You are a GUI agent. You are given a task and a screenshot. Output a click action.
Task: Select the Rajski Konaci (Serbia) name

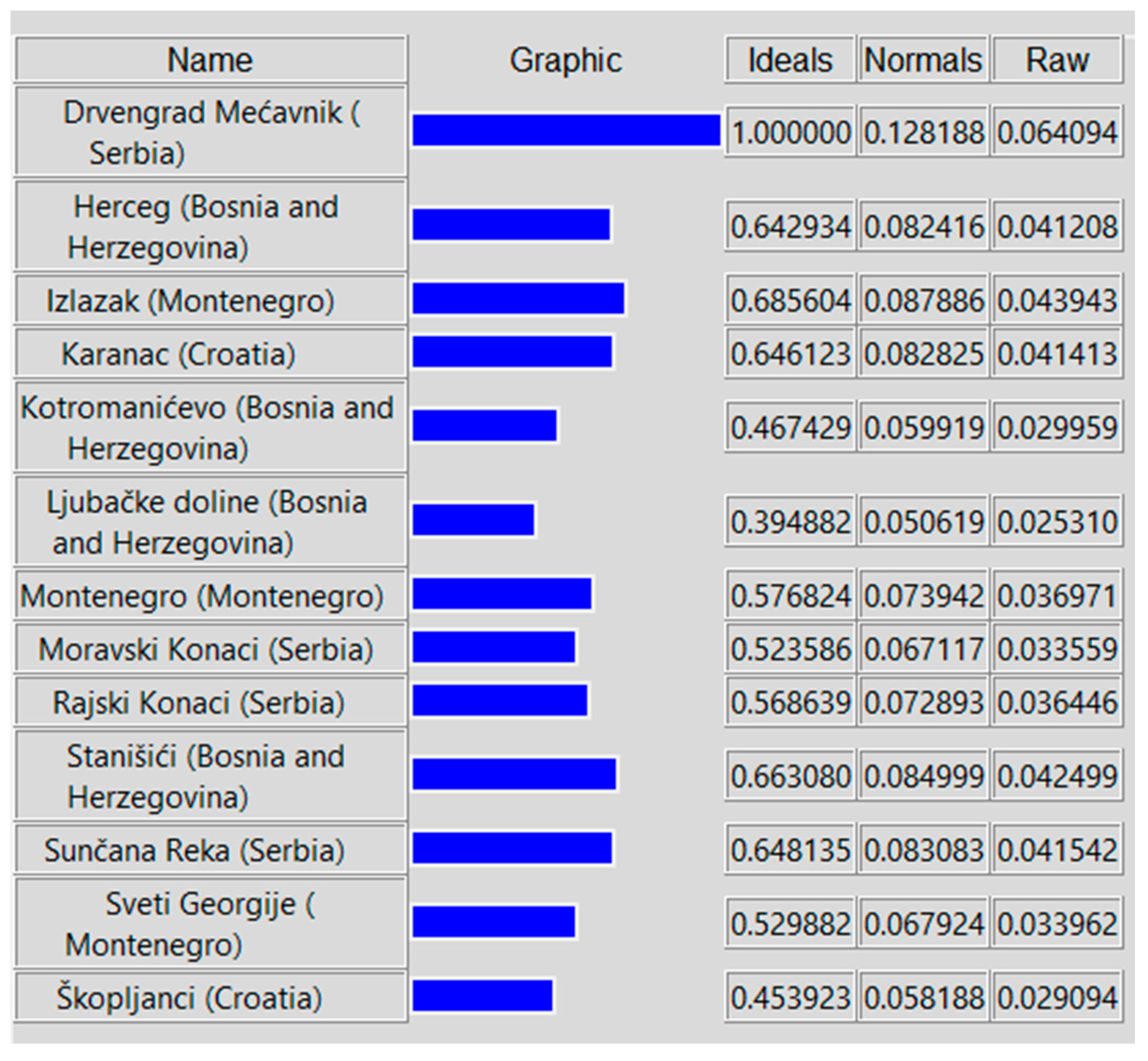pos(210,702)
